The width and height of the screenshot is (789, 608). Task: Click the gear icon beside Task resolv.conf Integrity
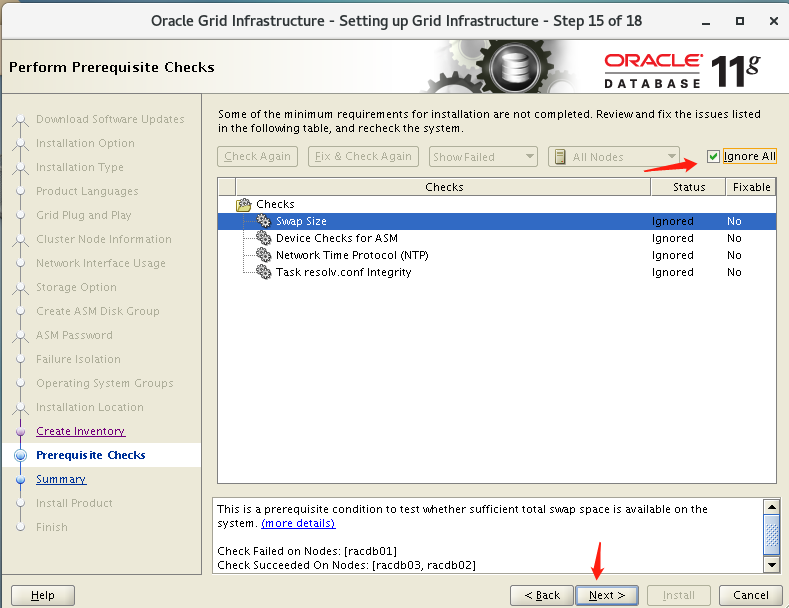[264, 272]
